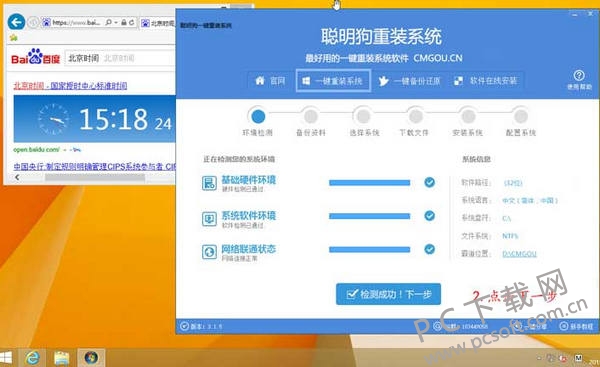Click the 基础硬件环境 heading text
Viewport: 600px width, 367px height.
[x=249, y=180]
